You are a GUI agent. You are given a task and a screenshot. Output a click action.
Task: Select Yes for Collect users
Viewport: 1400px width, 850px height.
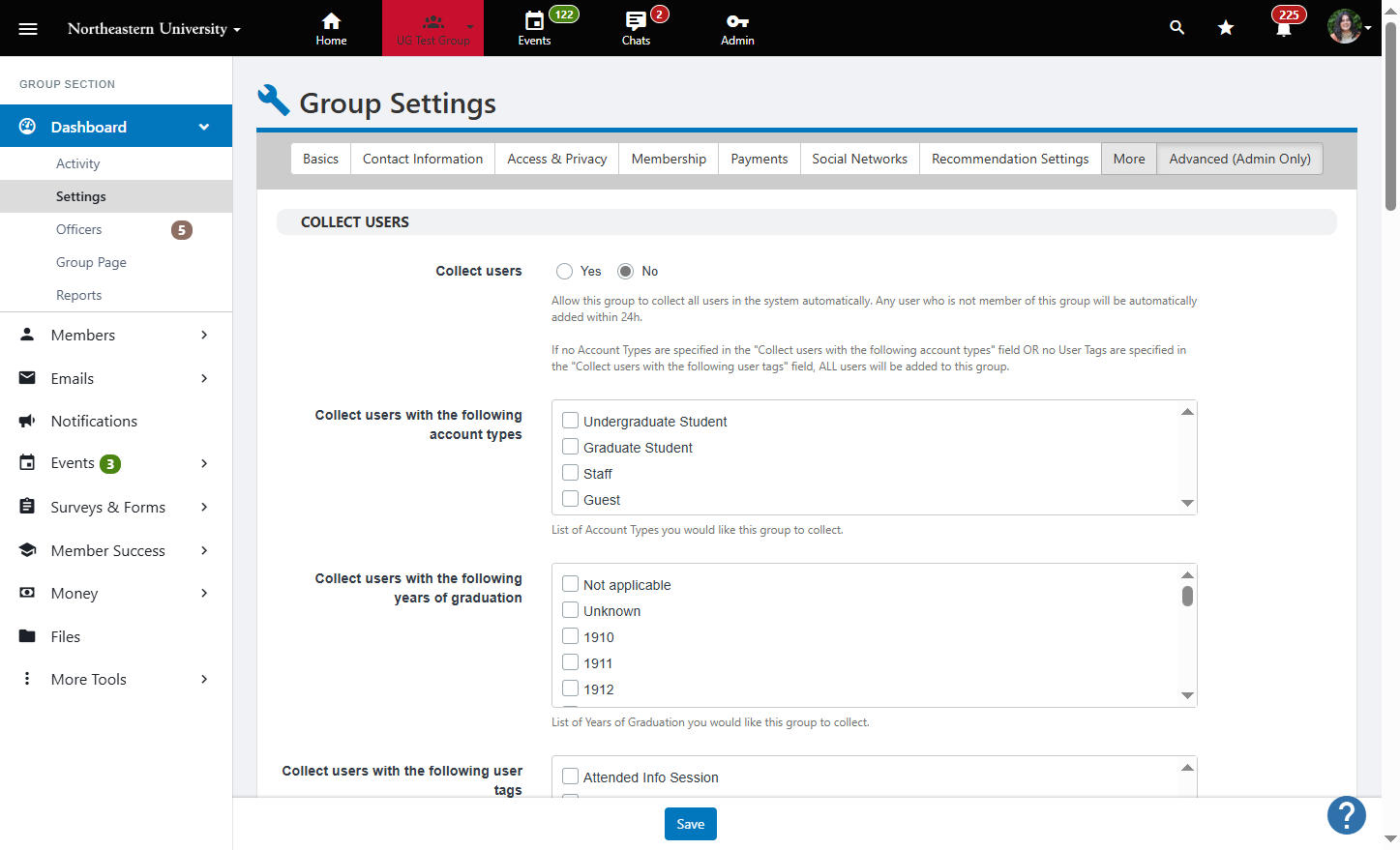[564, 272]
